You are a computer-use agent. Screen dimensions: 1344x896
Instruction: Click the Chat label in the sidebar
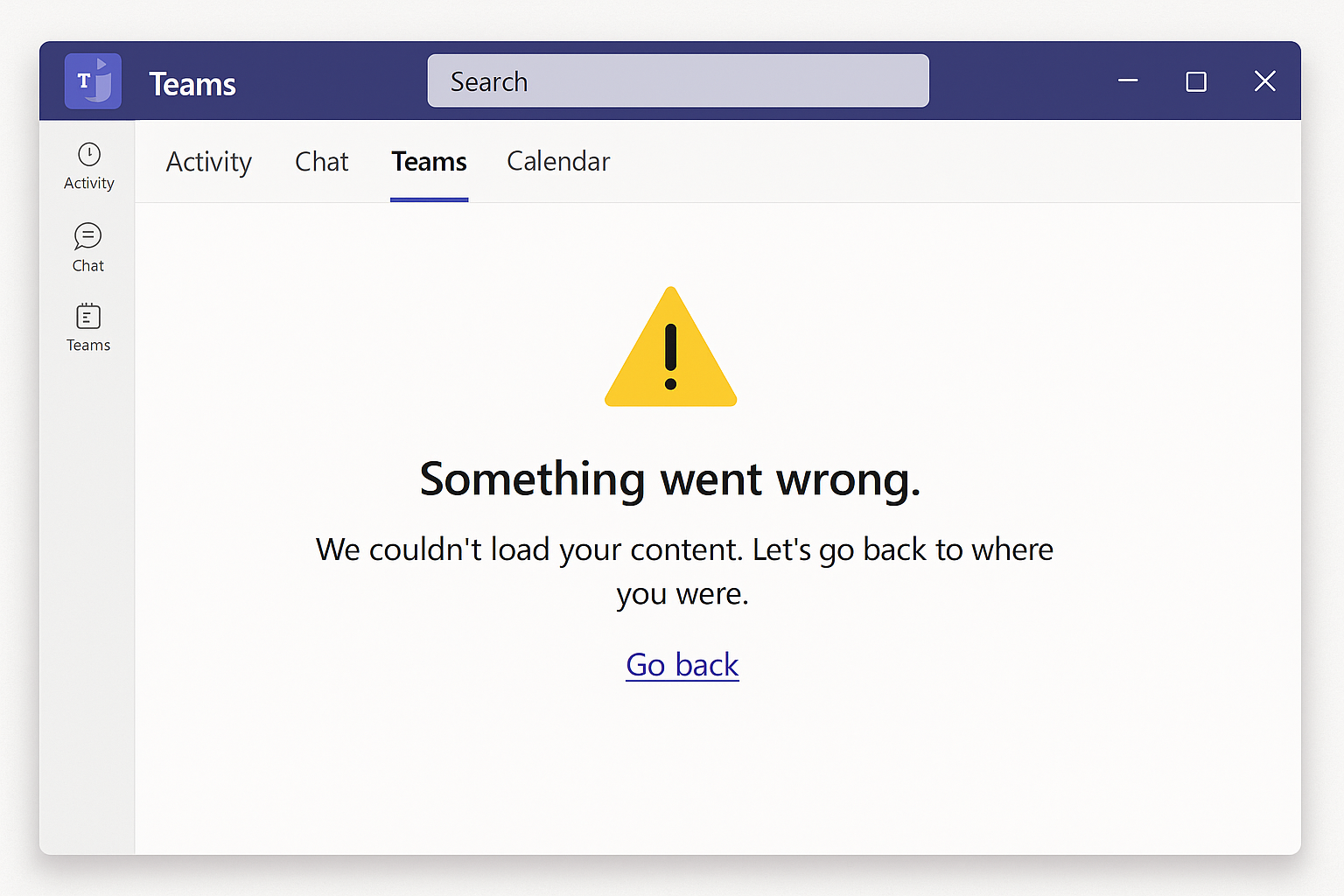[88, 265]
